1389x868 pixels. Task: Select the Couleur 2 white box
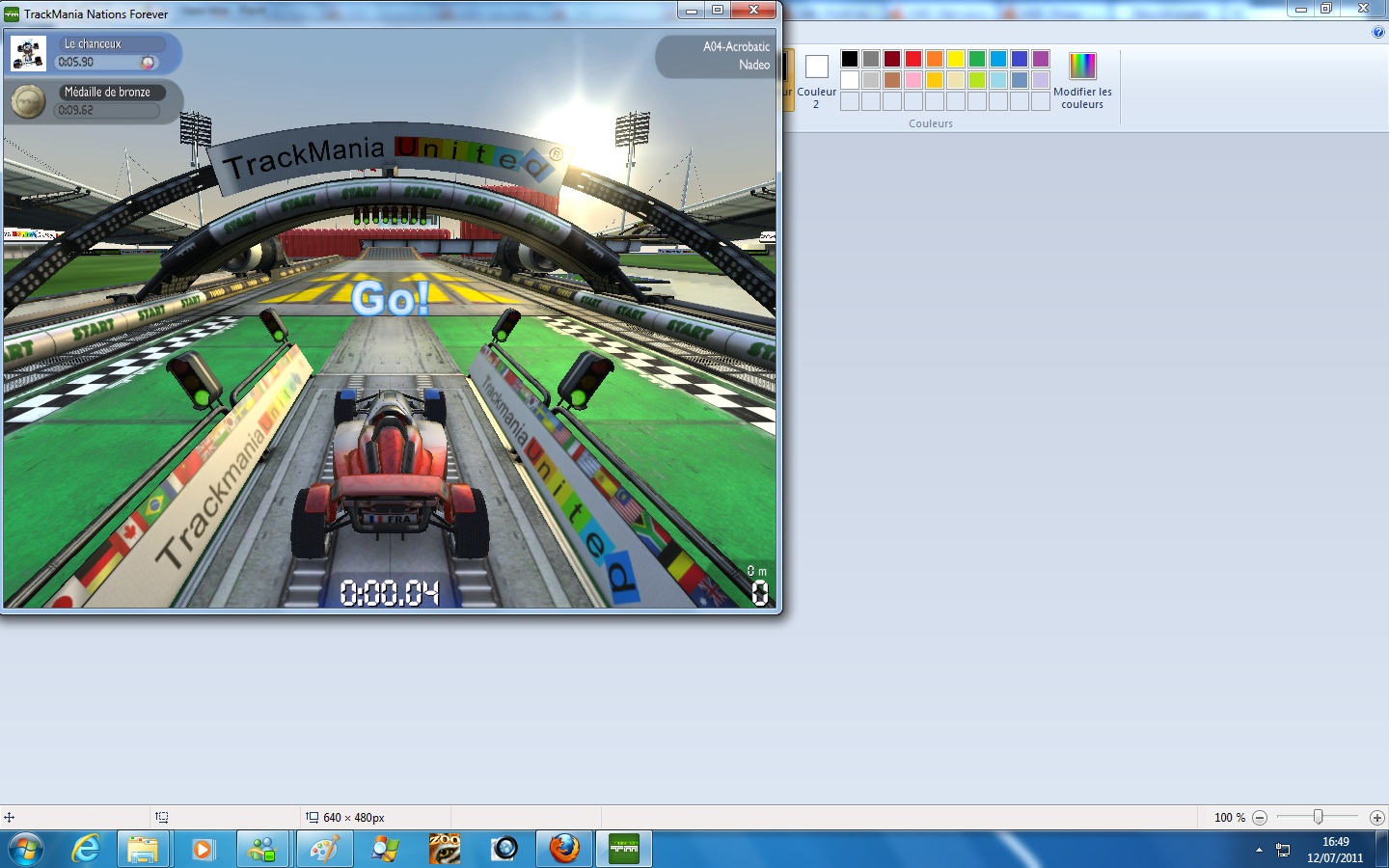pos(816,67)
